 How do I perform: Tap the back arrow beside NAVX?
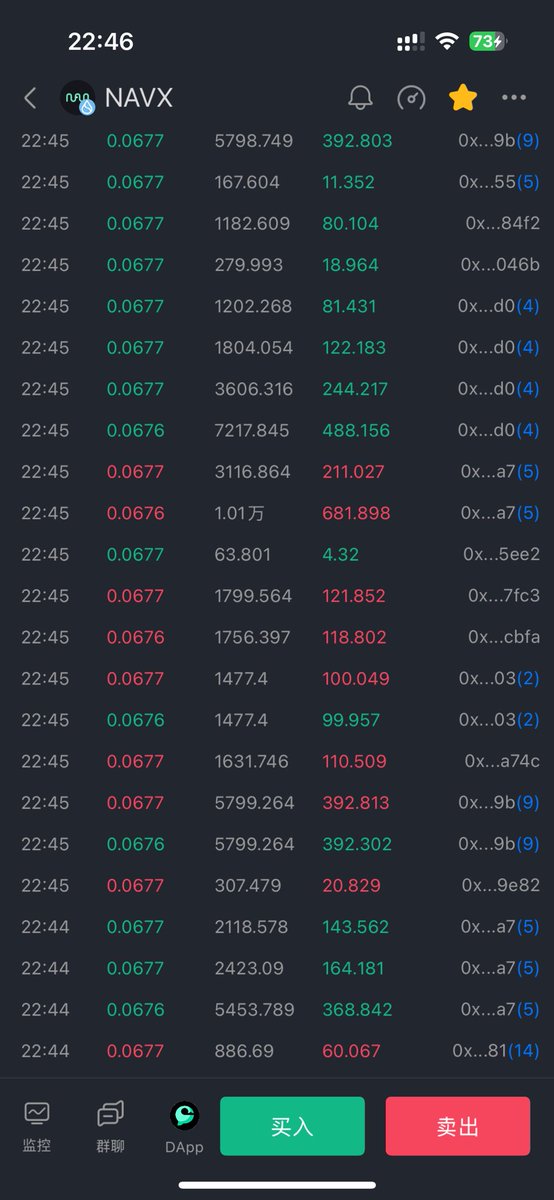pos(30,97)
